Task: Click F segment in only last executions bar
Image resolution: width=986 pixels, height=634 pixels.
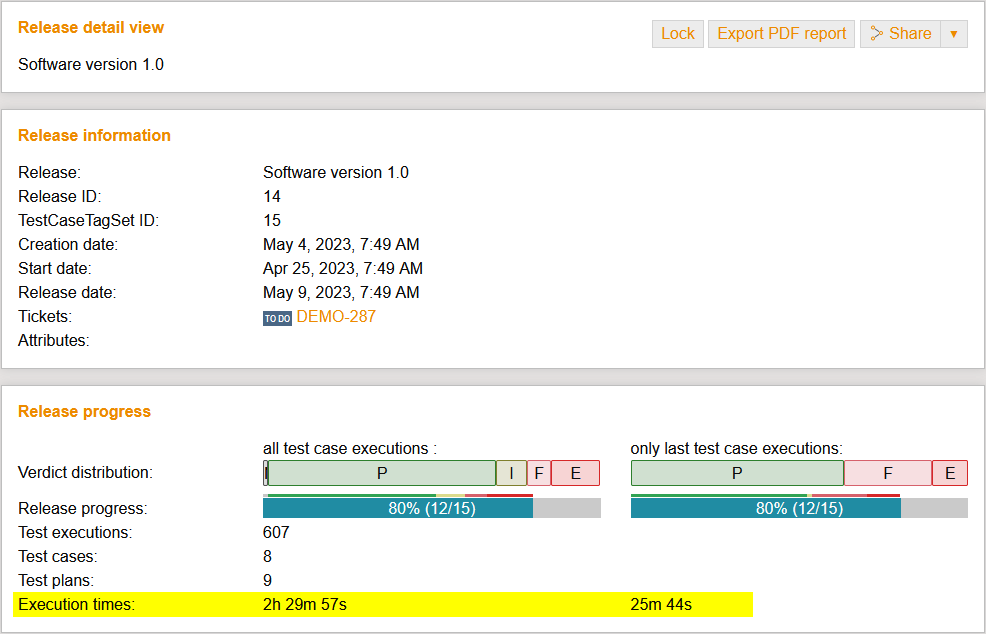Action: (887, 473)
